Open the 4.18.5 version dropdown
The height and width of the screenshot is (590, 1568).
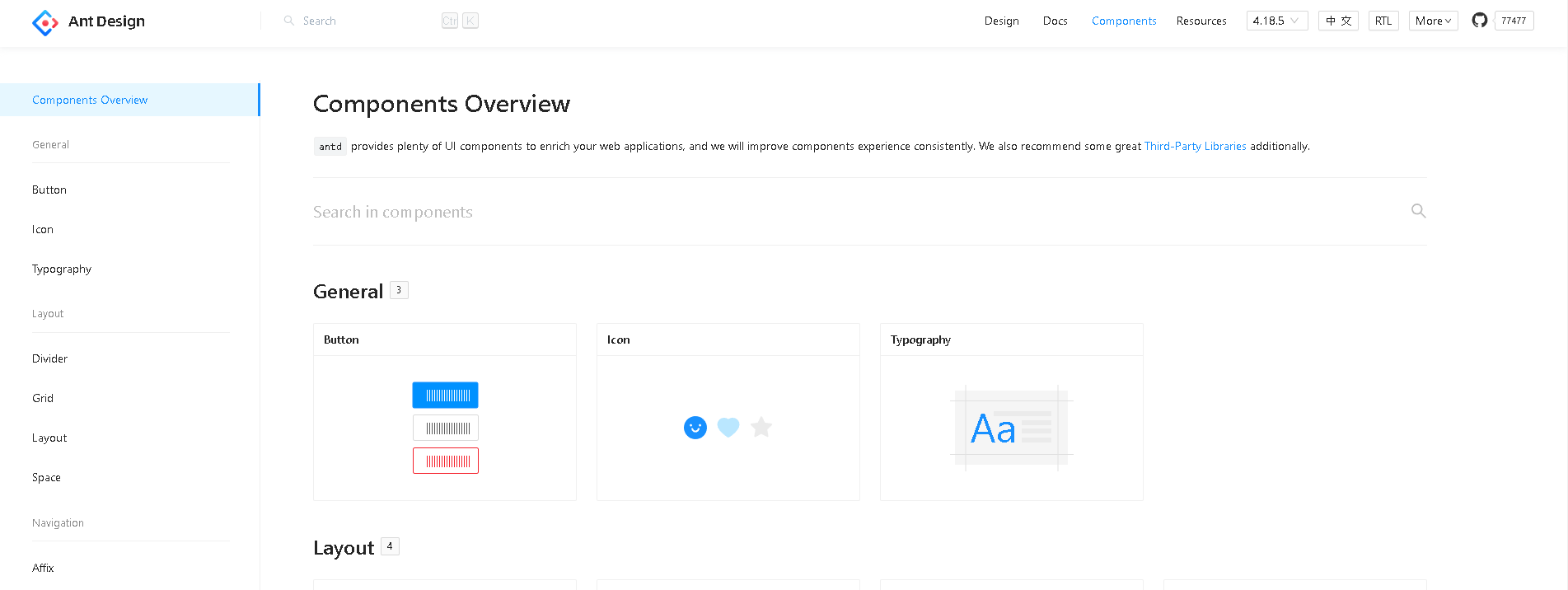point(1277,21)
